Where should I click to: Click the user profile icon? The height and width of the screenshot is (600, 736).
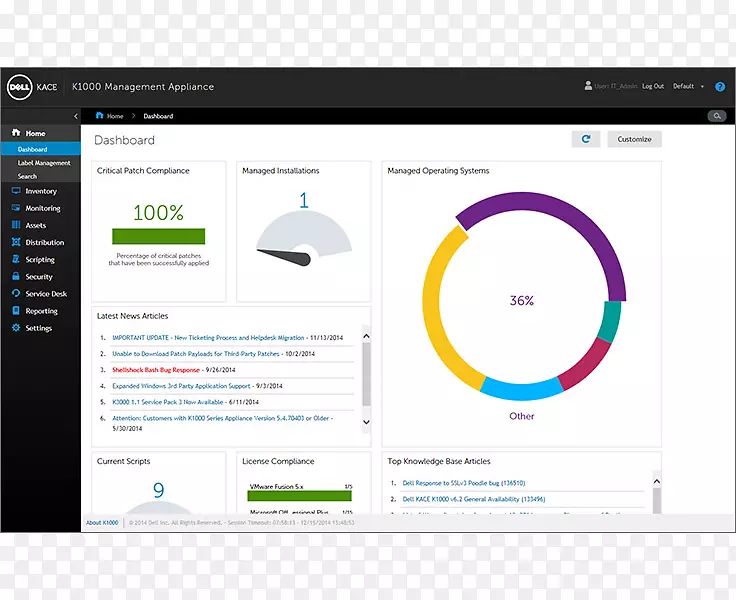point(588,85)
